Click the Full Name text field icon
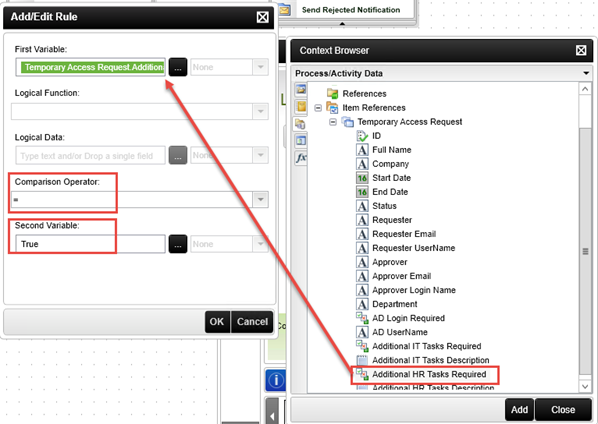 pos(362,150)
